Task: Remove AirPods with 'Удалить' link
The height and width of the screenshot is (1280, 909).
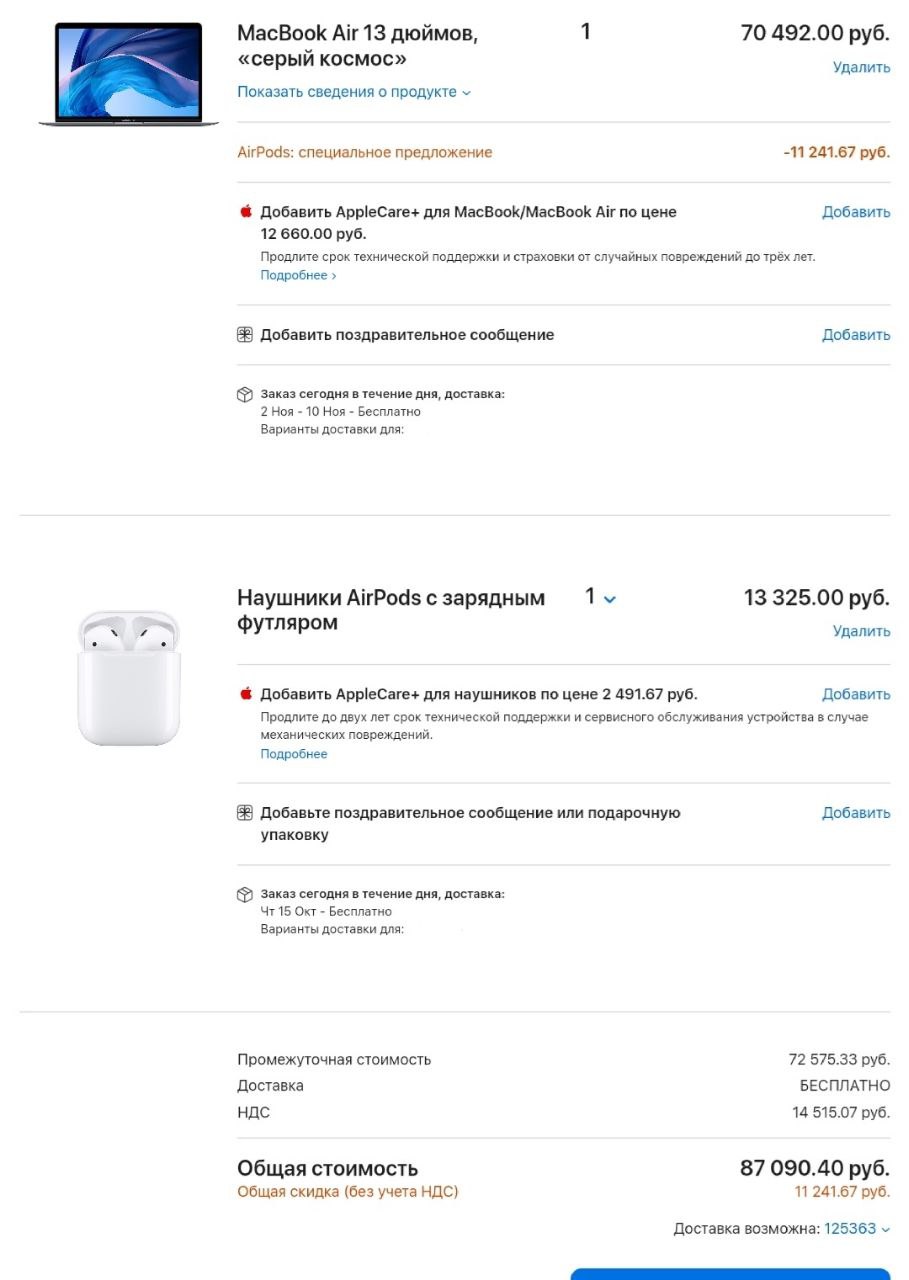Action: (x=861, y=631)
